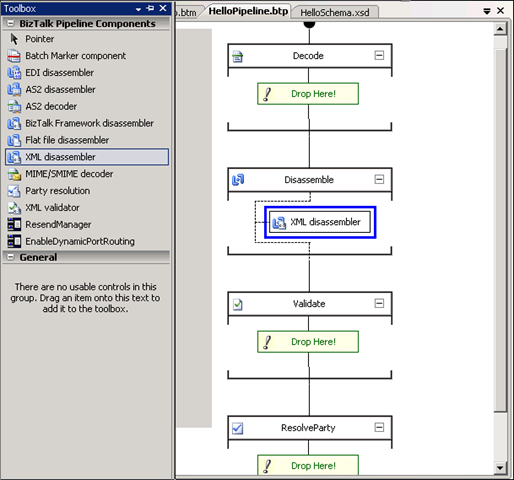This screenshot has height=480, width=514.
Task: Select the XML disassembler component in pipeline
Action: [320, 222]
